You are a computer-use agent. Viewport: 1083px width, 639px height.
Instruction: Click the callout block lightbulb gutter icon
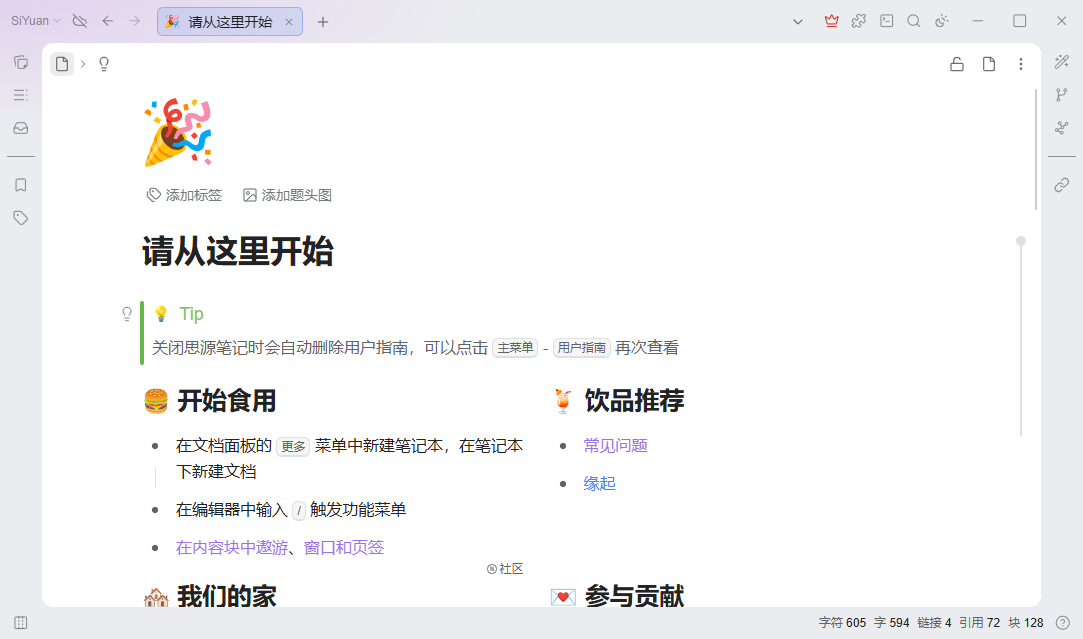[x=127, y=314]
